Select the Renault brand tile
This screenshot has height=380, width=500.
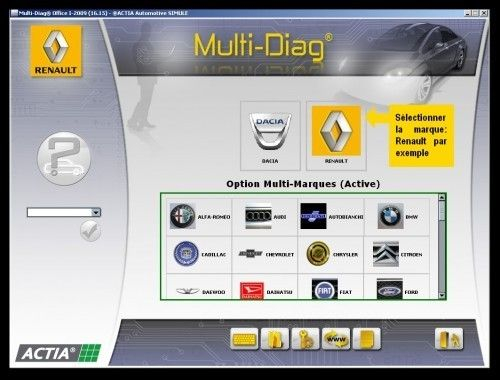pos(336,136)
